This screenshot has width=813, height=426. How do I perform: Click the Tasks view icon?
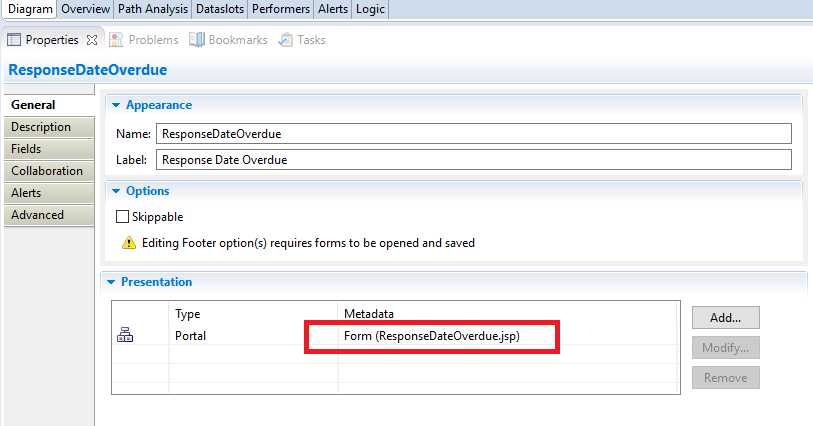pyautogui.click(x=286, y=40)
